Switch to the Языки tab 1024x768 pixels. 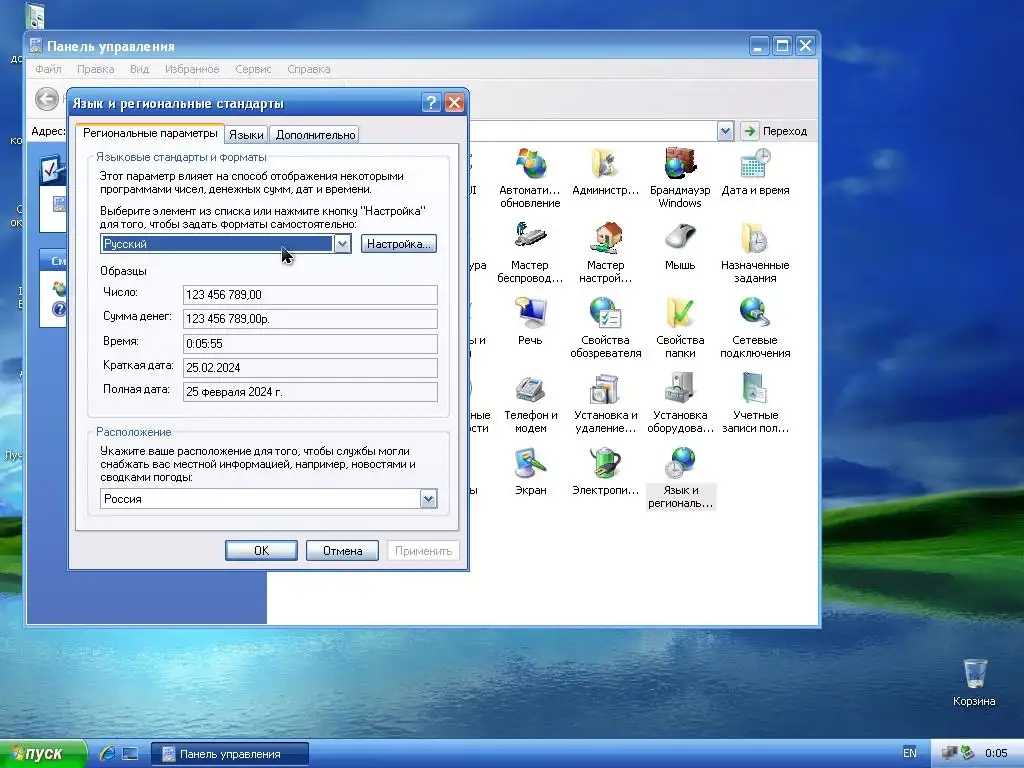[x=246, y=135]
